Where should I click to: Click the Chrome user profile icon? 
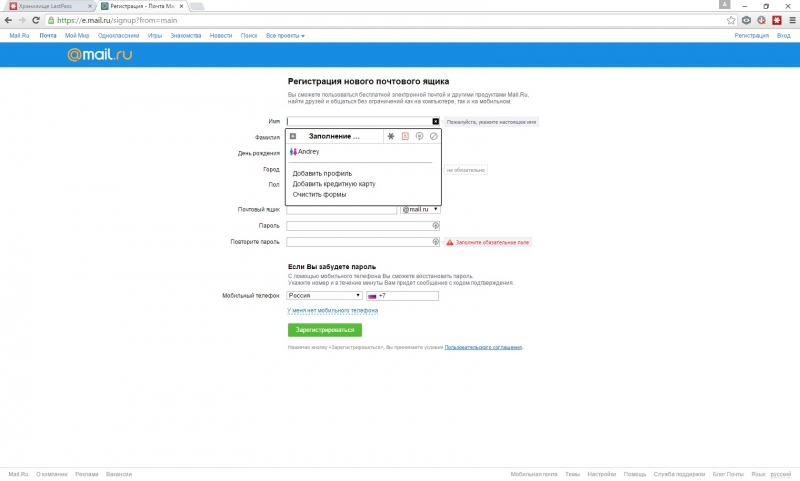pos(724,5)
